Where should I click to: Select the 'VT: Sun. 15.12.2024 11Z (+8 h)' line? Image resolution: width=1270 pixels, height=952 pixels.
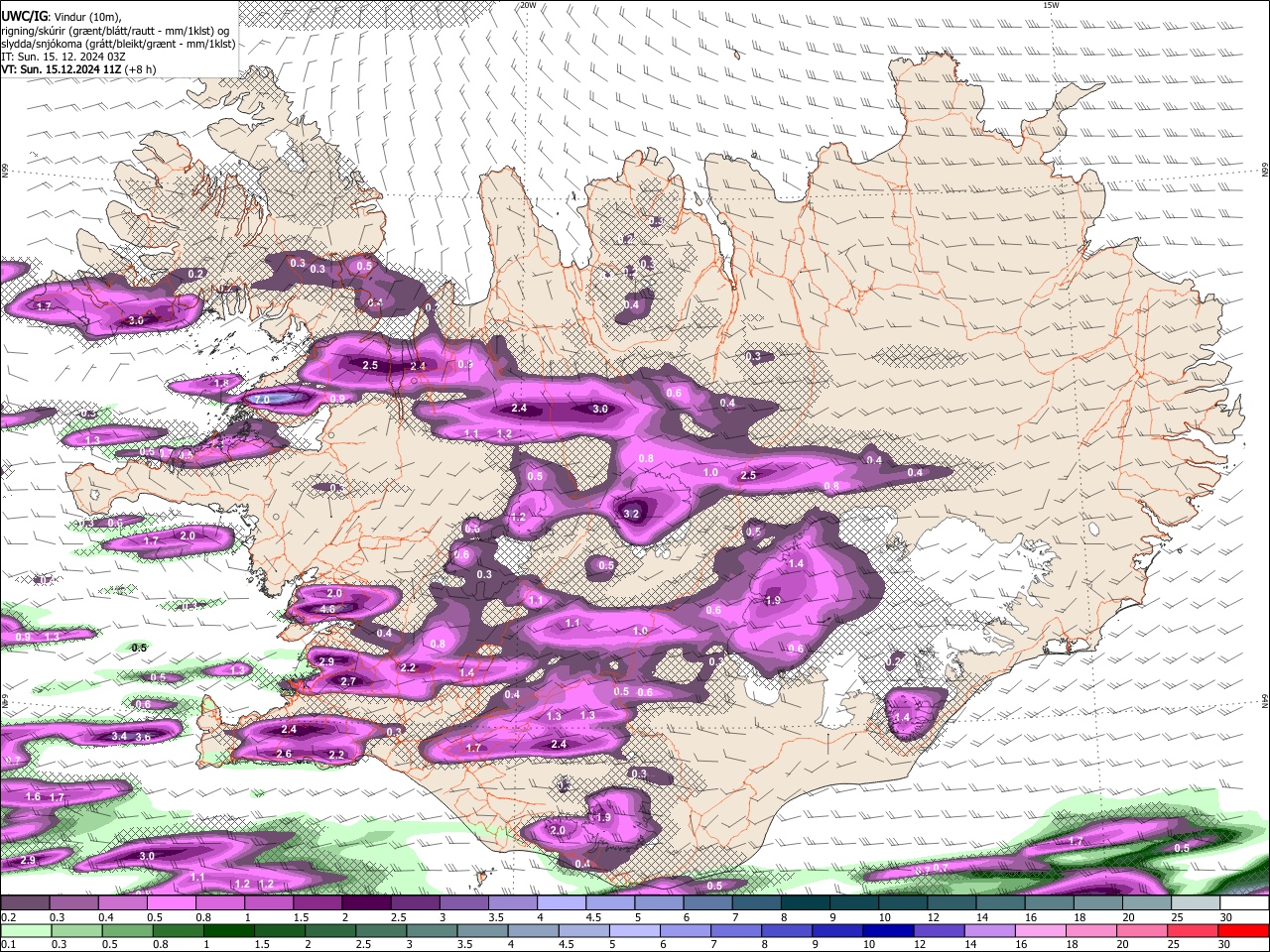coord(78,69)
